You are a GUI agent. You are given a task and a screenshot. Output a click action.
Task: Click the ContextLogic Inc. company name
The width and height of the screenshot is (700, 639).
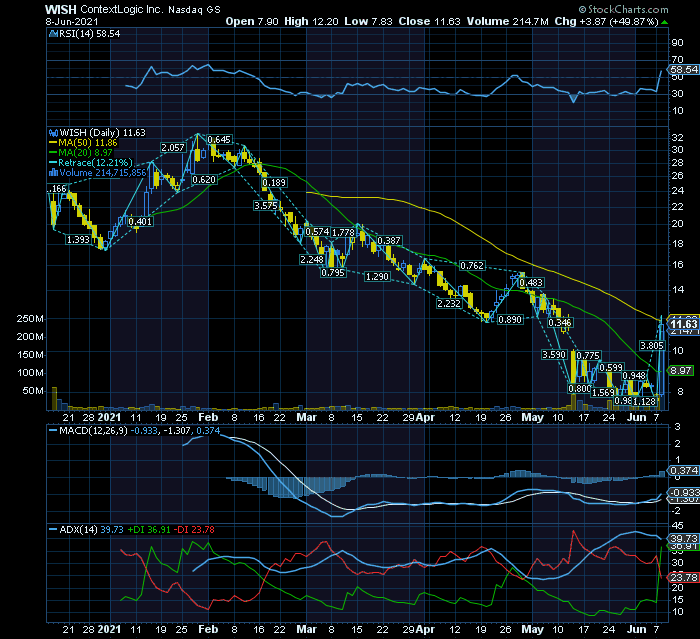pos(122,9)
